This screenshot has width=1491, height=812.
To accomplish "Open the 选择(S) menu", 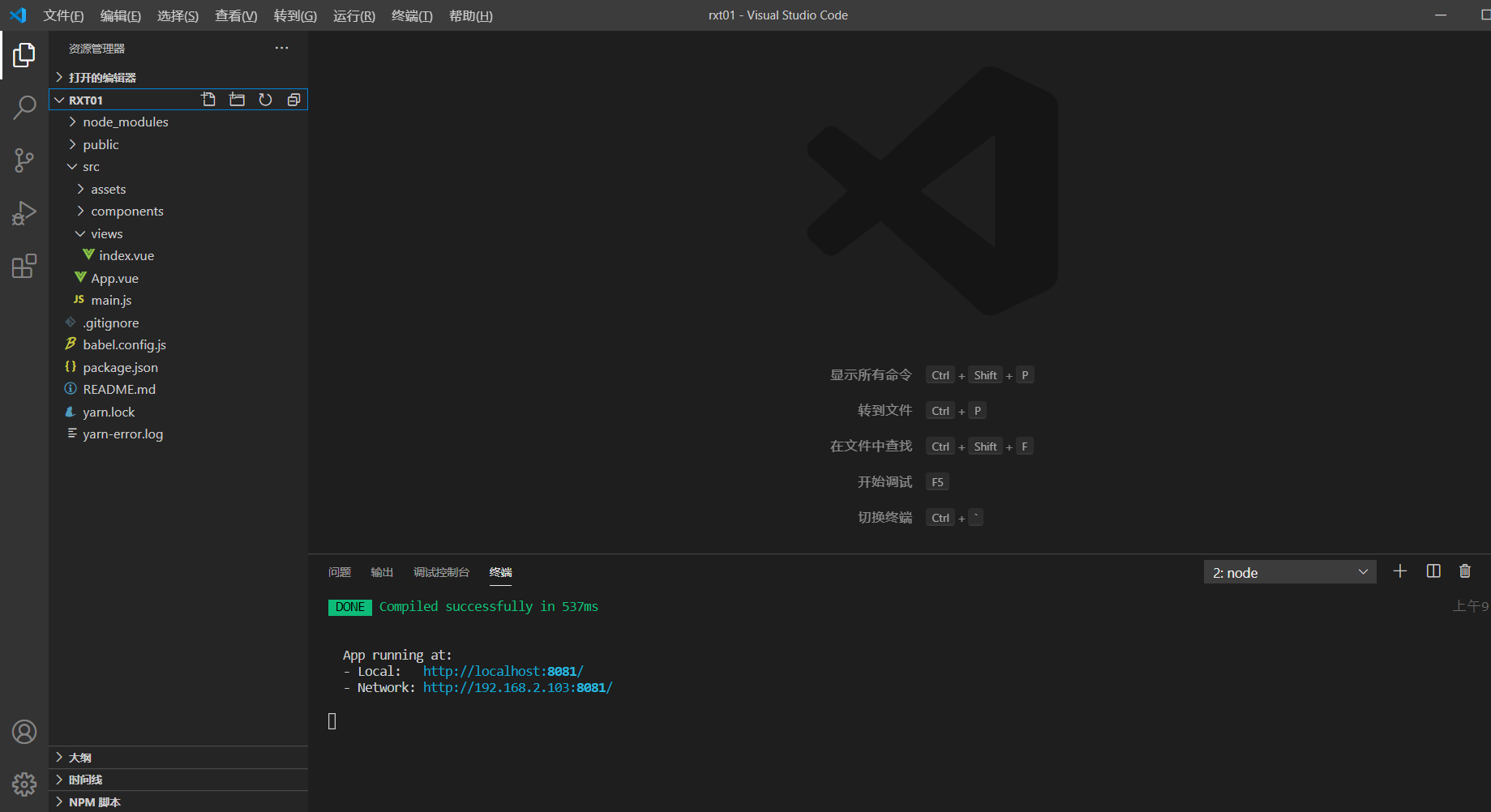I will (x=178, y=15).
